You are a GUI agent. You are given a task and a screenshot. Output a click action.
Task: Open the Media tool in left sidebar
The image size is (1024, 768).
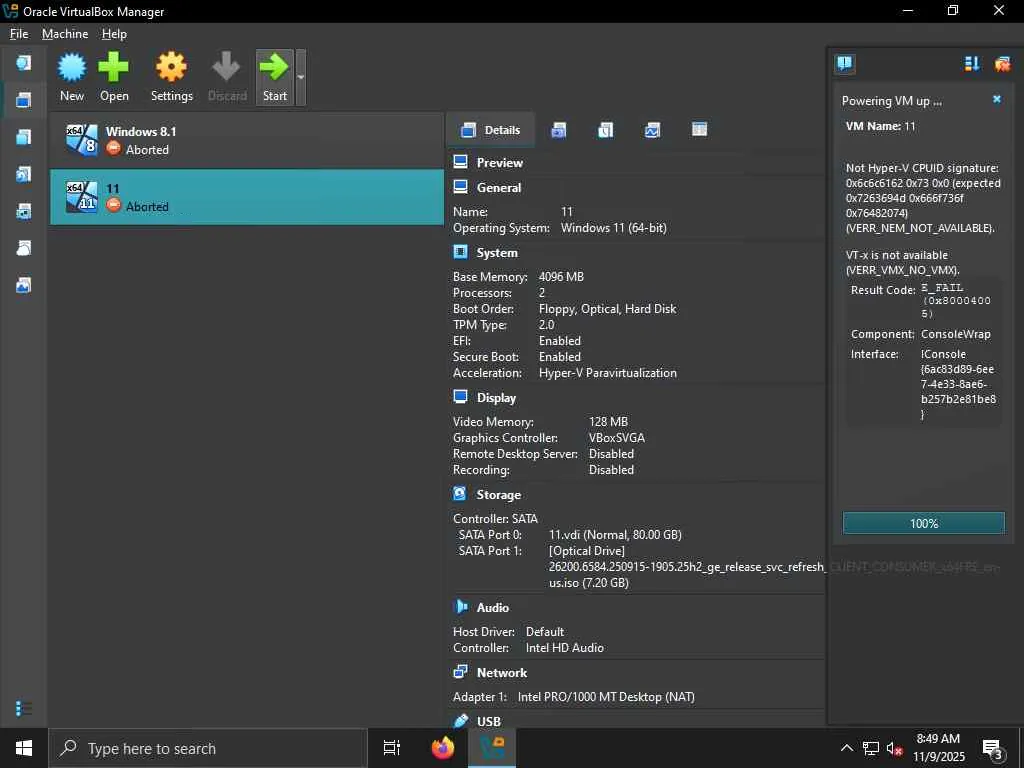tap(24, 174)
